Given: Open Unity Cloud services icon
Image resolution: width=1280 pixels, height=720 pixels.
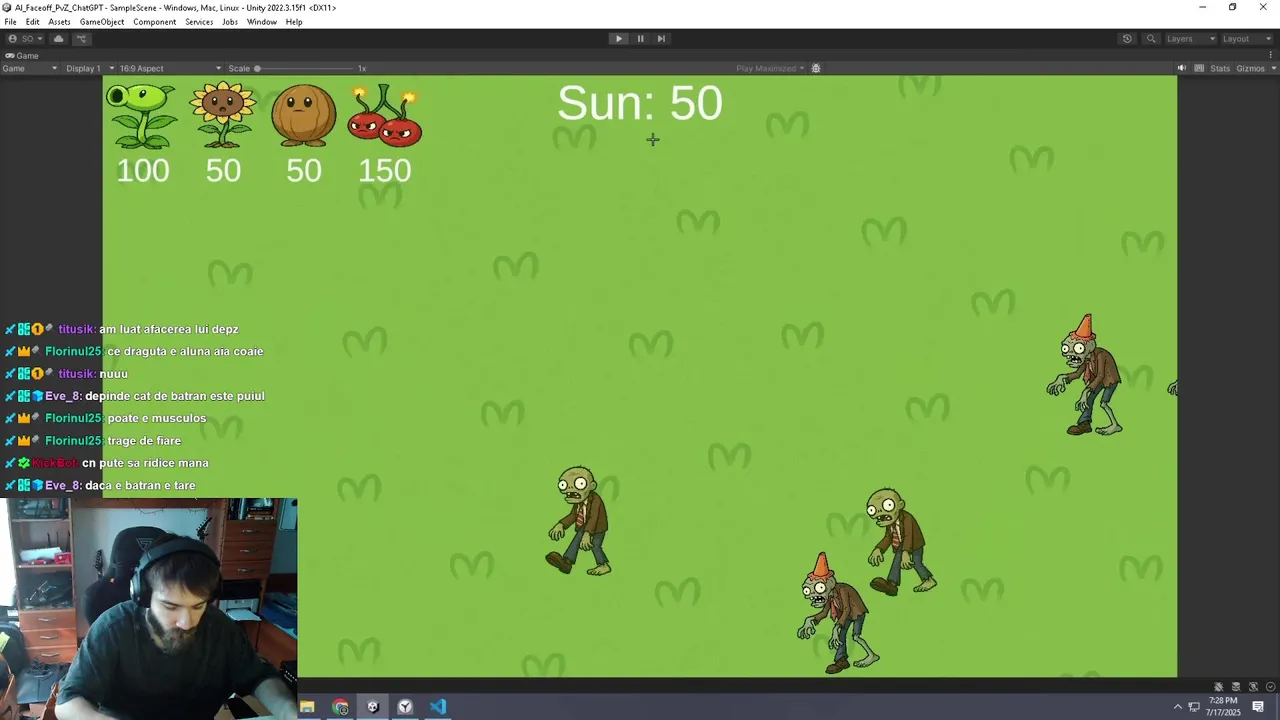Looking at the screenshot, I should pos(59,39).
